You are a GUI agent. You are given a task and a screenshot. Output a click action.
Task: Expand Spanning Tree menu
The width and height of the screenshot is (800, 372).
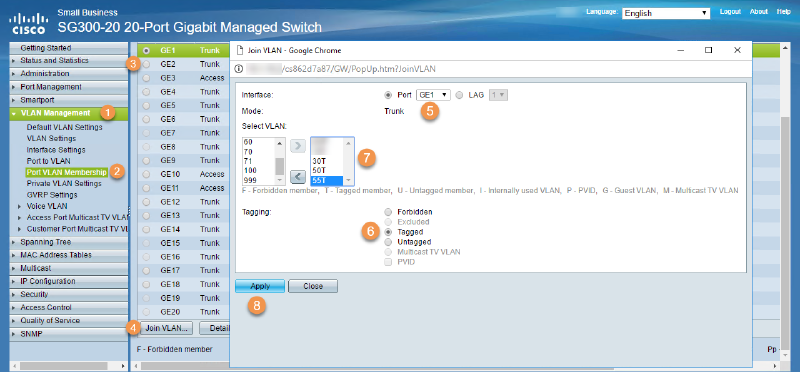46,242
